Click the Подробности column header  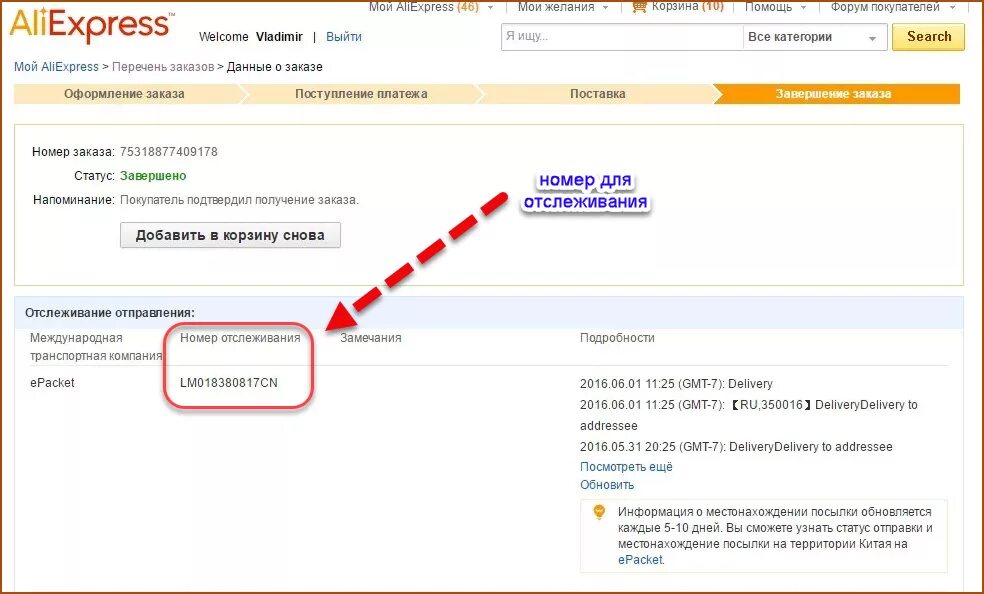pyautogui.click(x=617, y=338)
